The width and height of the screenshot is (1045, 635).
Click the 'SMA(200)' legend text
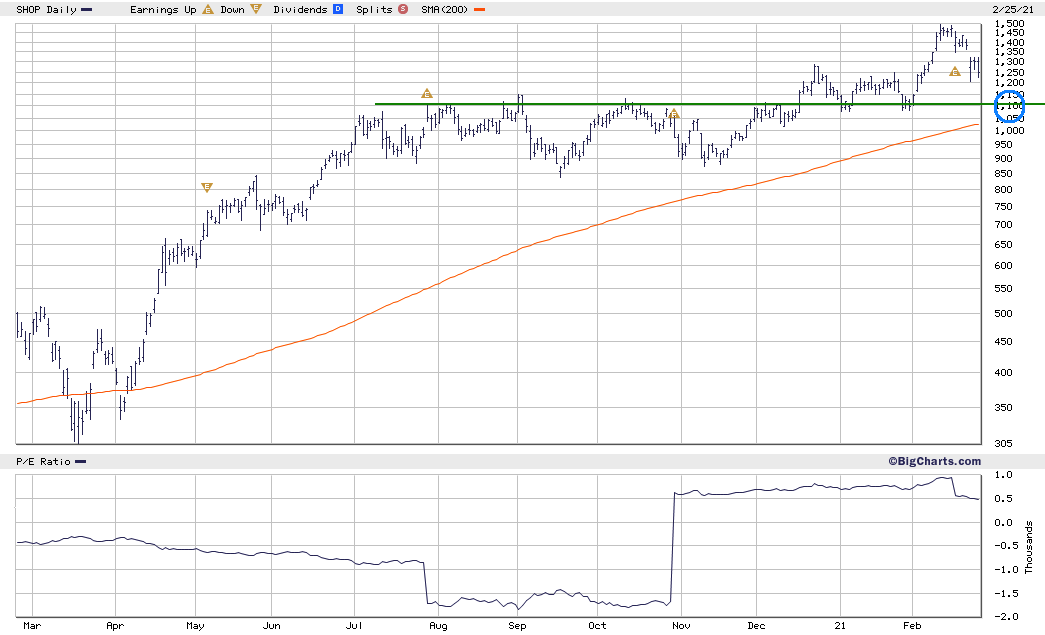click(x=445, y=9)
